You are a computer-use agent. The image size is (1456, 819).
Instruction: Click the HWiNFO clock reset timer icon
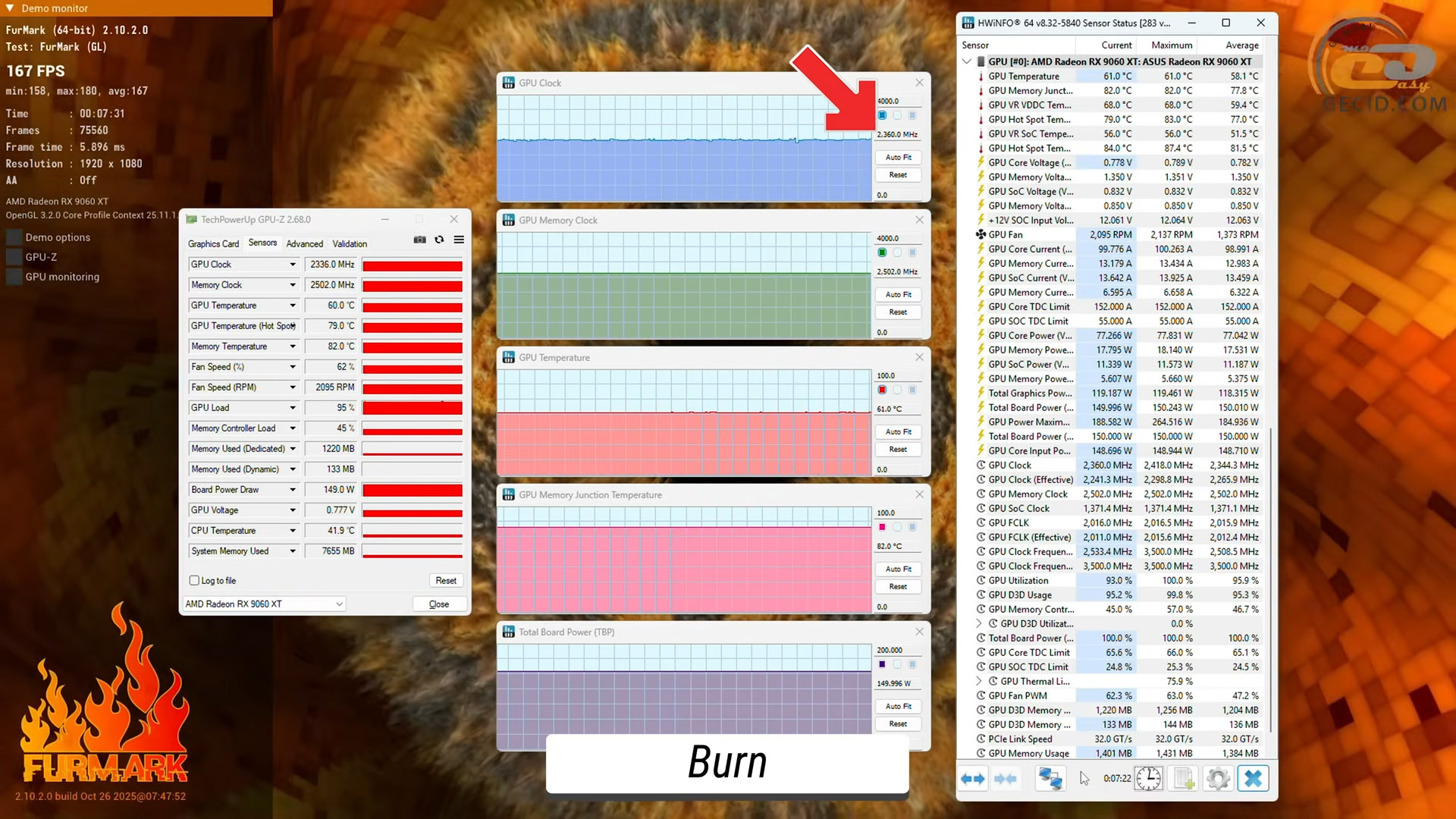(1148, 779)
